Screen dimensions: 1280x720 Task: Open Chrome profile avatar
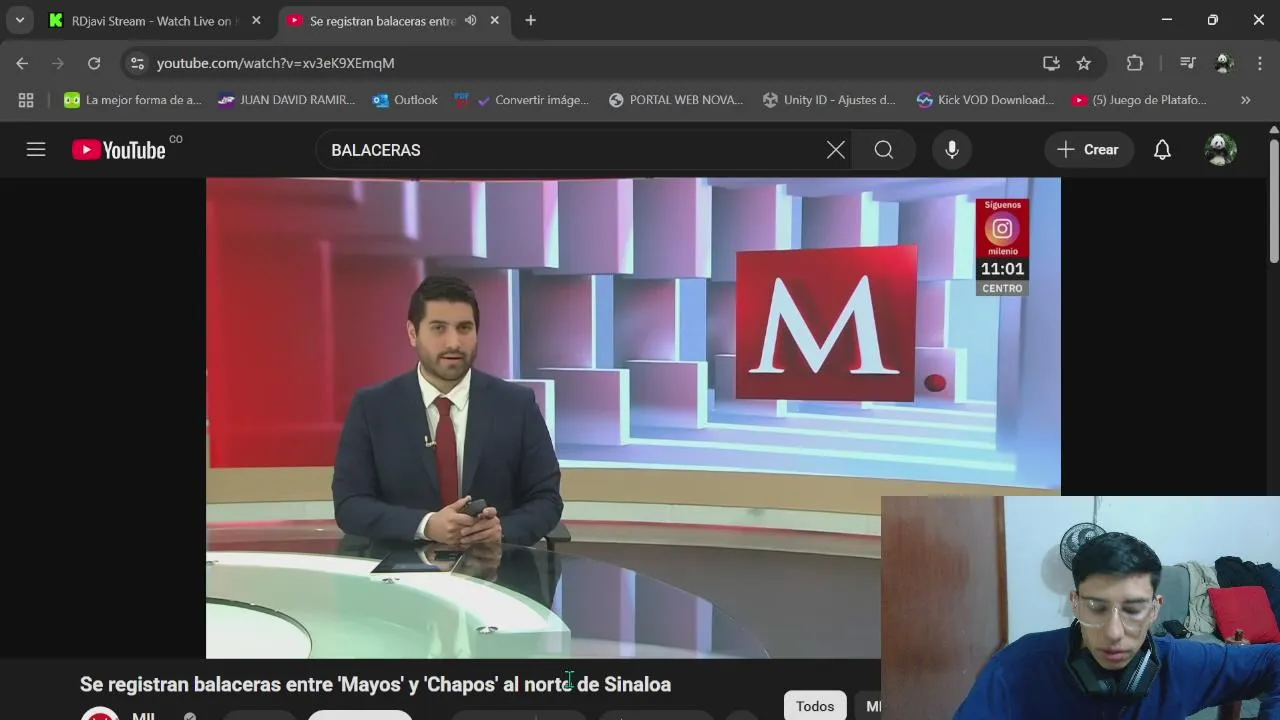[x=1224, y=63]
